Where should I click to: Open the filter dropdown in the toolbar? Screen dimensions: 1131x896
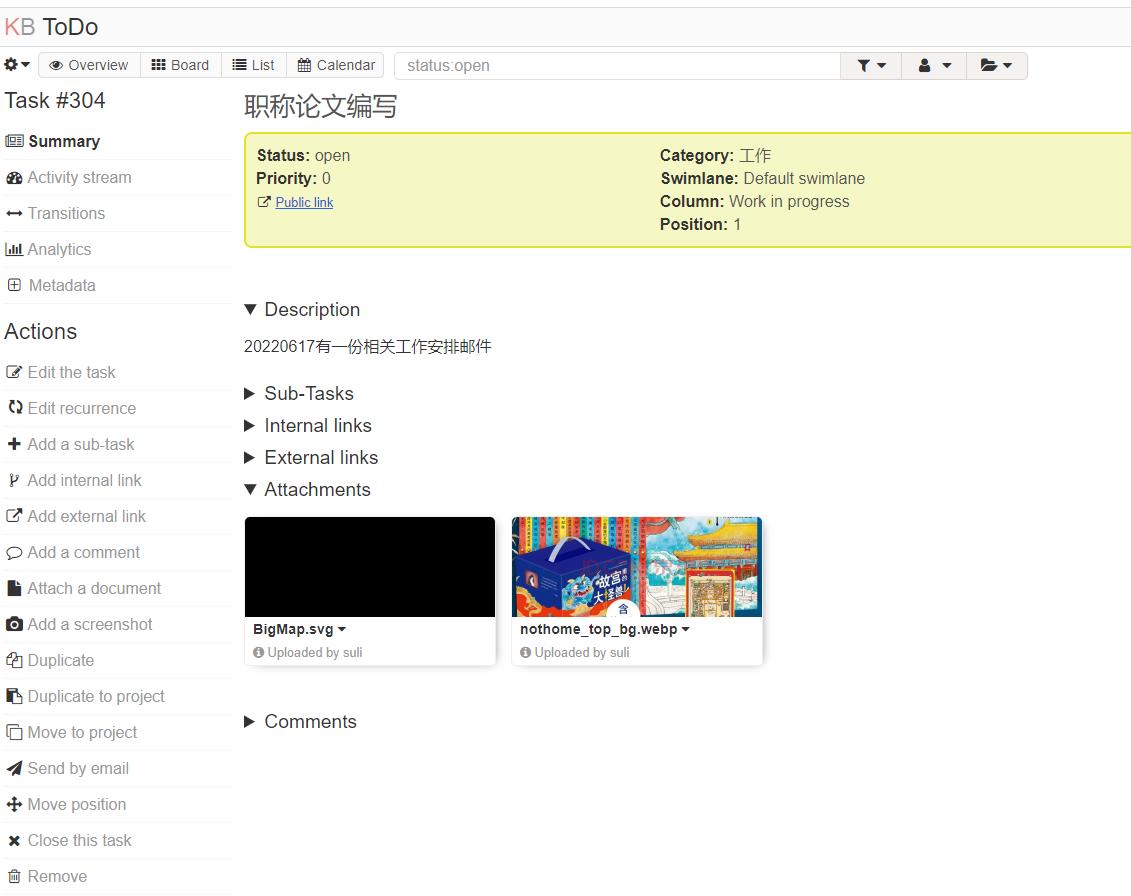coord(871,64)
